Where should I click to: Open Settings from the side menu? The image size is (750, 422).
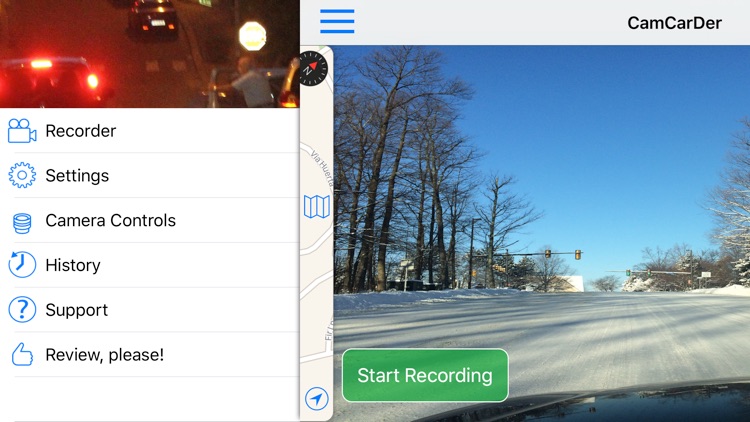coord(150,176)
